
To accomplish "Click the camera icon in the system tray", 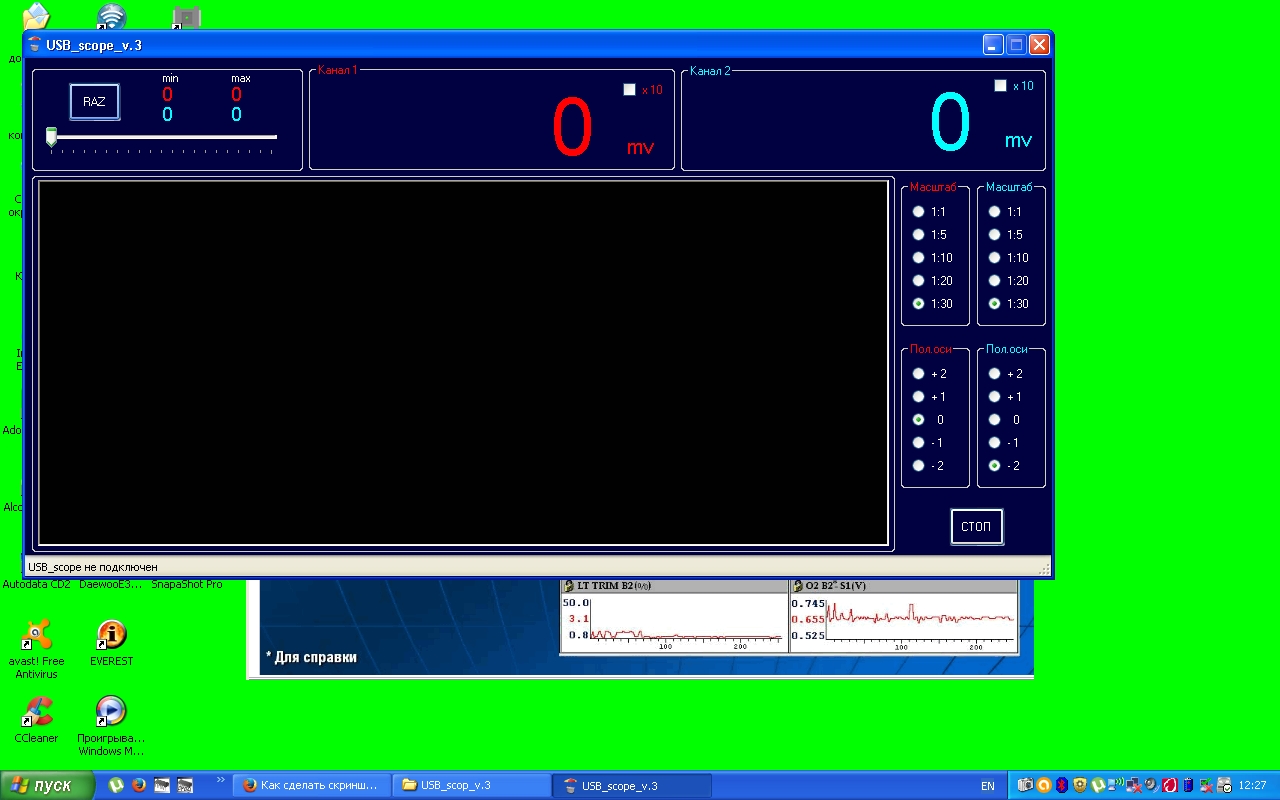I will coord(1026,785).
